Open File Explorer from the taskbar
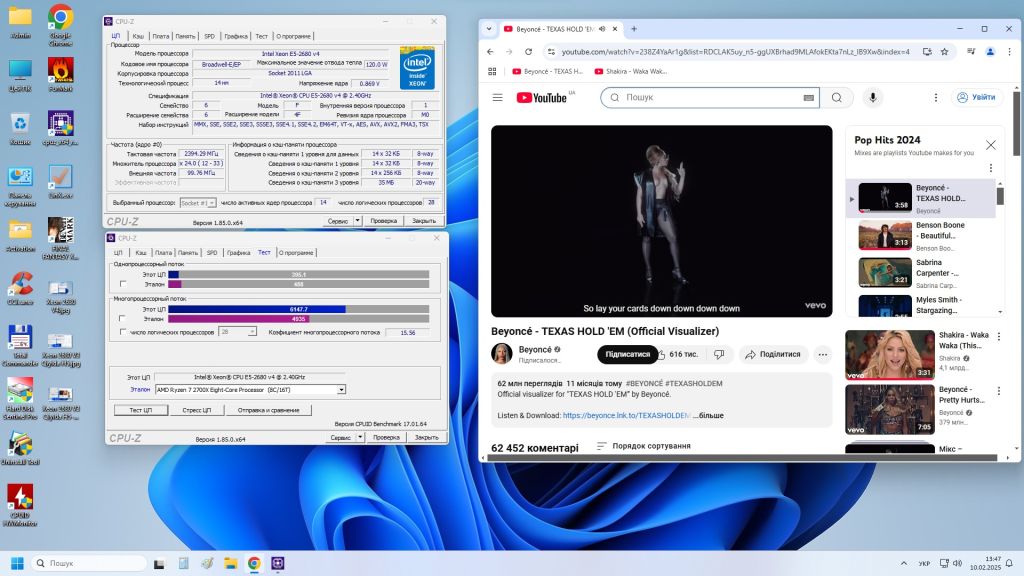Image resolution: width=1024 pixels, height=576 pixels. [231, 563]
